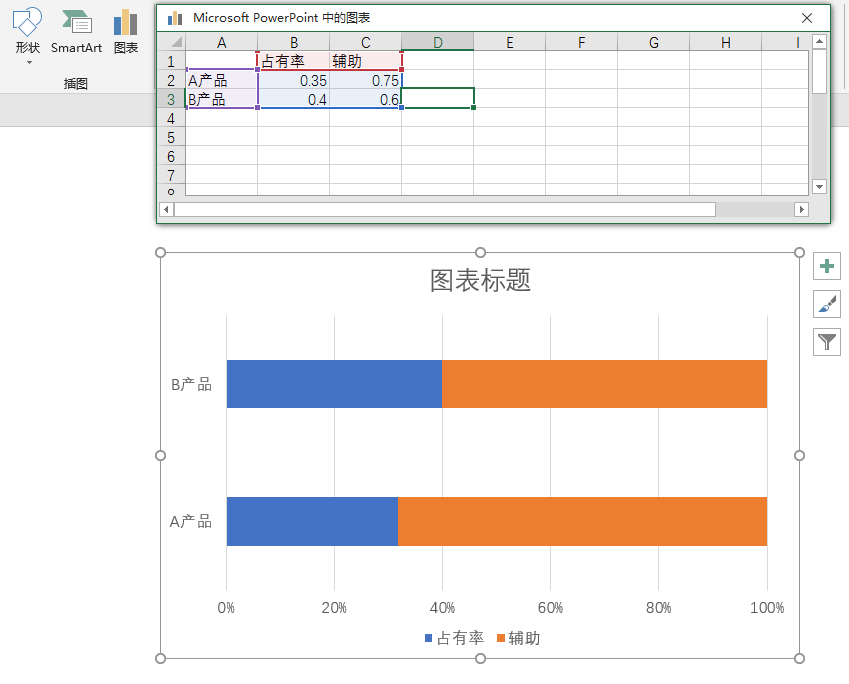Image resolution: width=849 pixels, height=684 pixels.
Task: Click the 100% axis label
Action: (x=767, y=608)
